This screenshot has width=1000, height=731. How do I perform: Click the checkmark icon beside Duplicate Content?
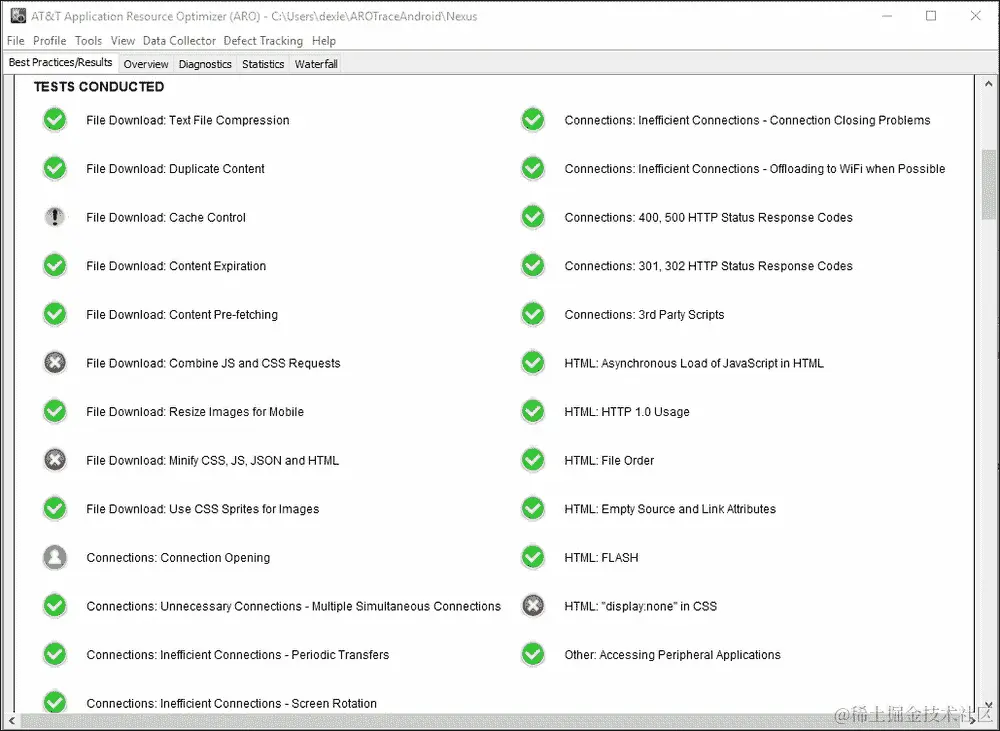tap(55, 168)
